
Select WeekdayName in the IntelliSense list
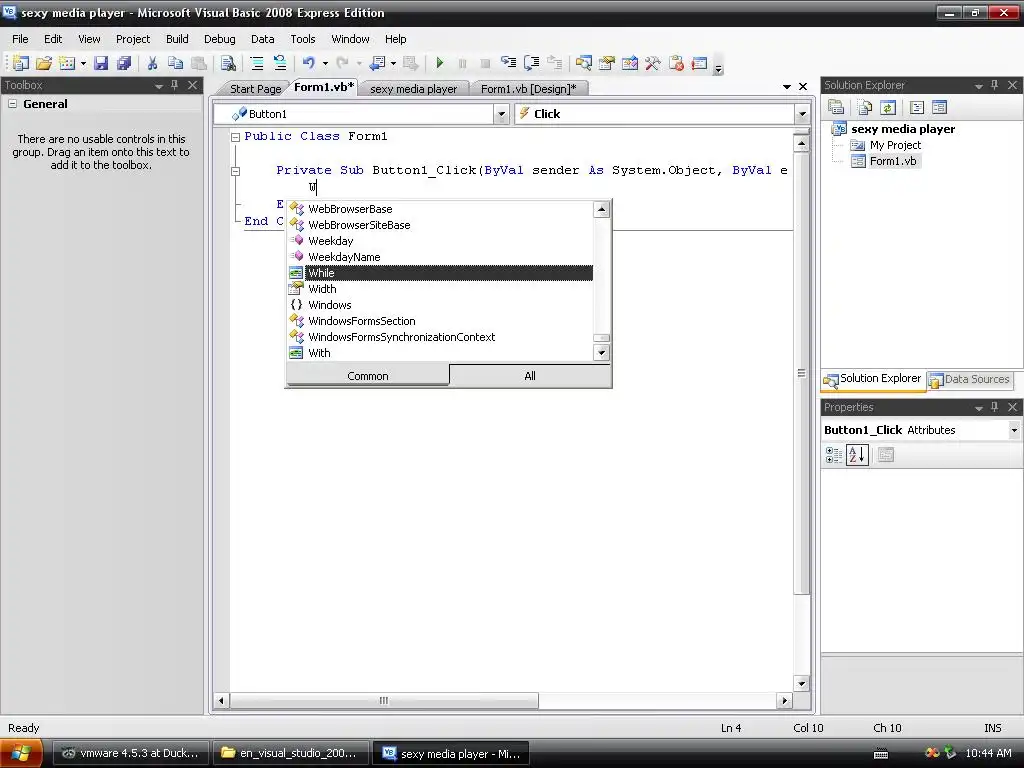(441, 257)
